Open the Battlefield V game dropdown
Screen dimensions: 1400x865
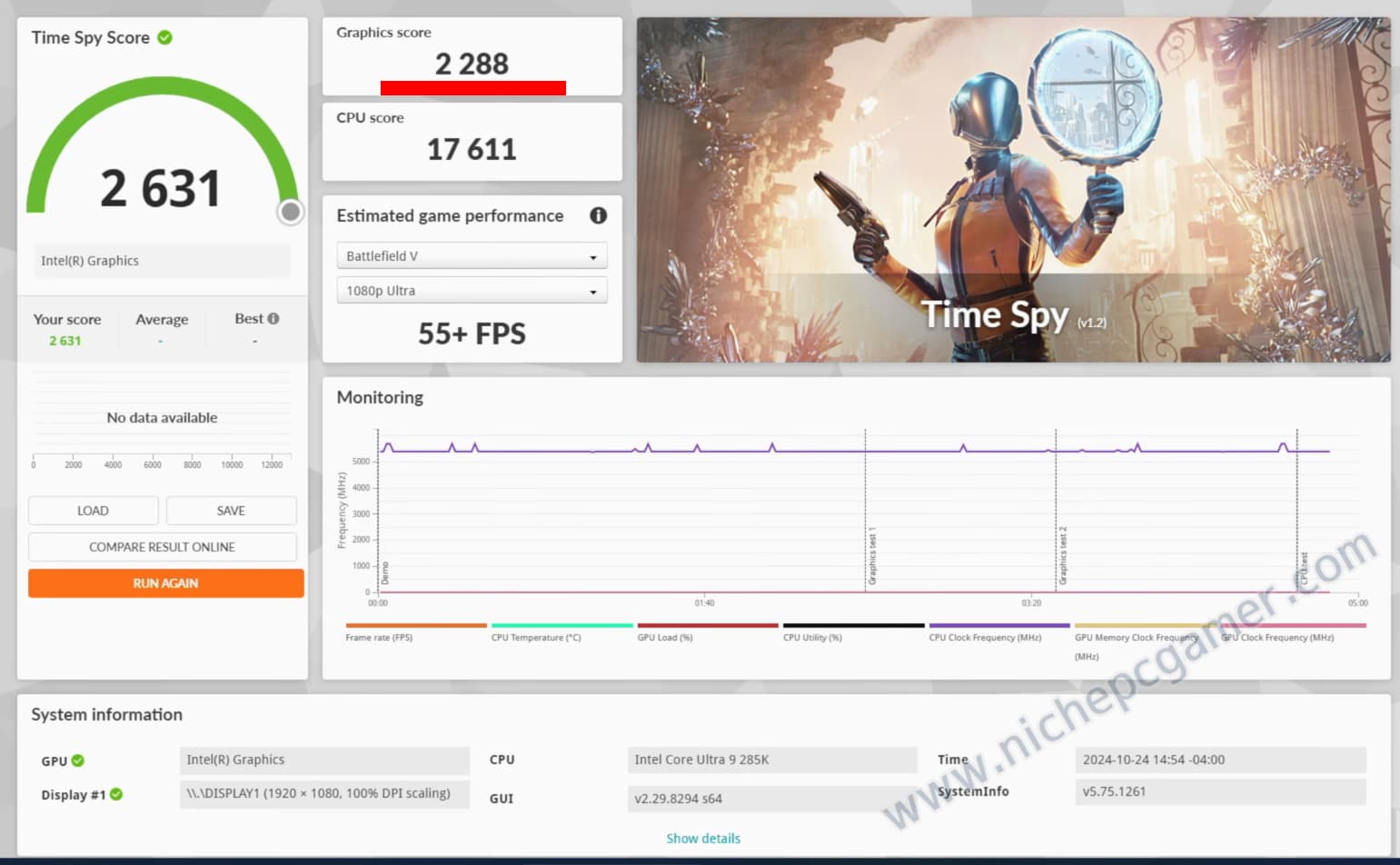(x=472, y=256)
